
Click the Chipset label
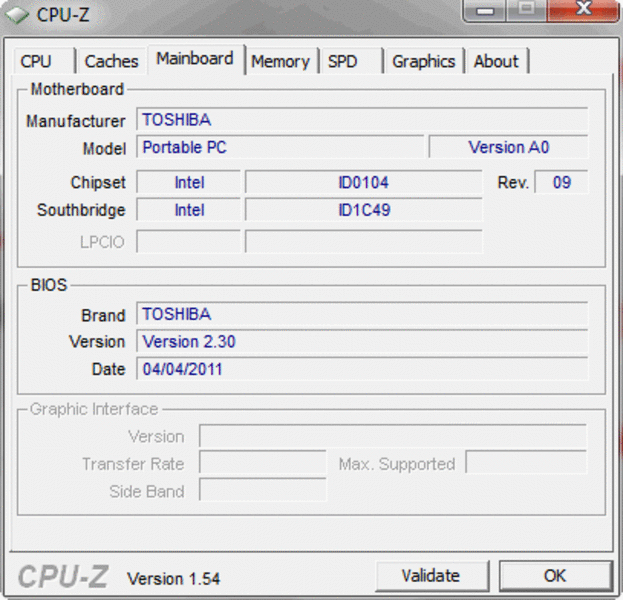click(x=98, y=182)
